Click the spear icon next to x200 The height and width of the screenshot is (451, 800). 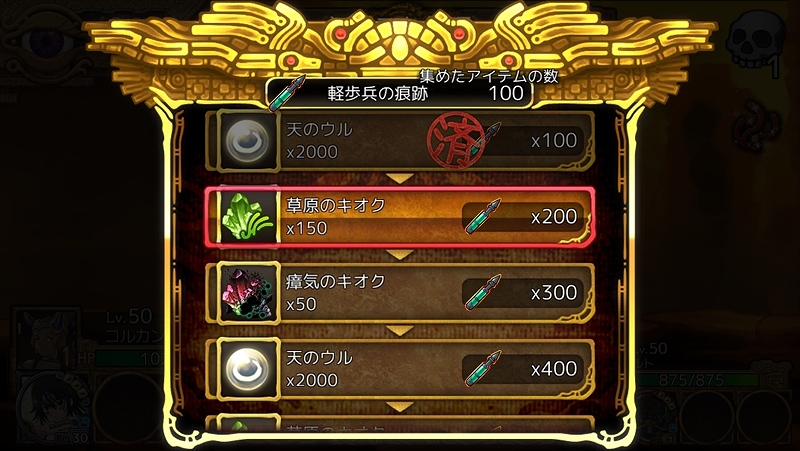pyautogui.click(x=482, y=216)
